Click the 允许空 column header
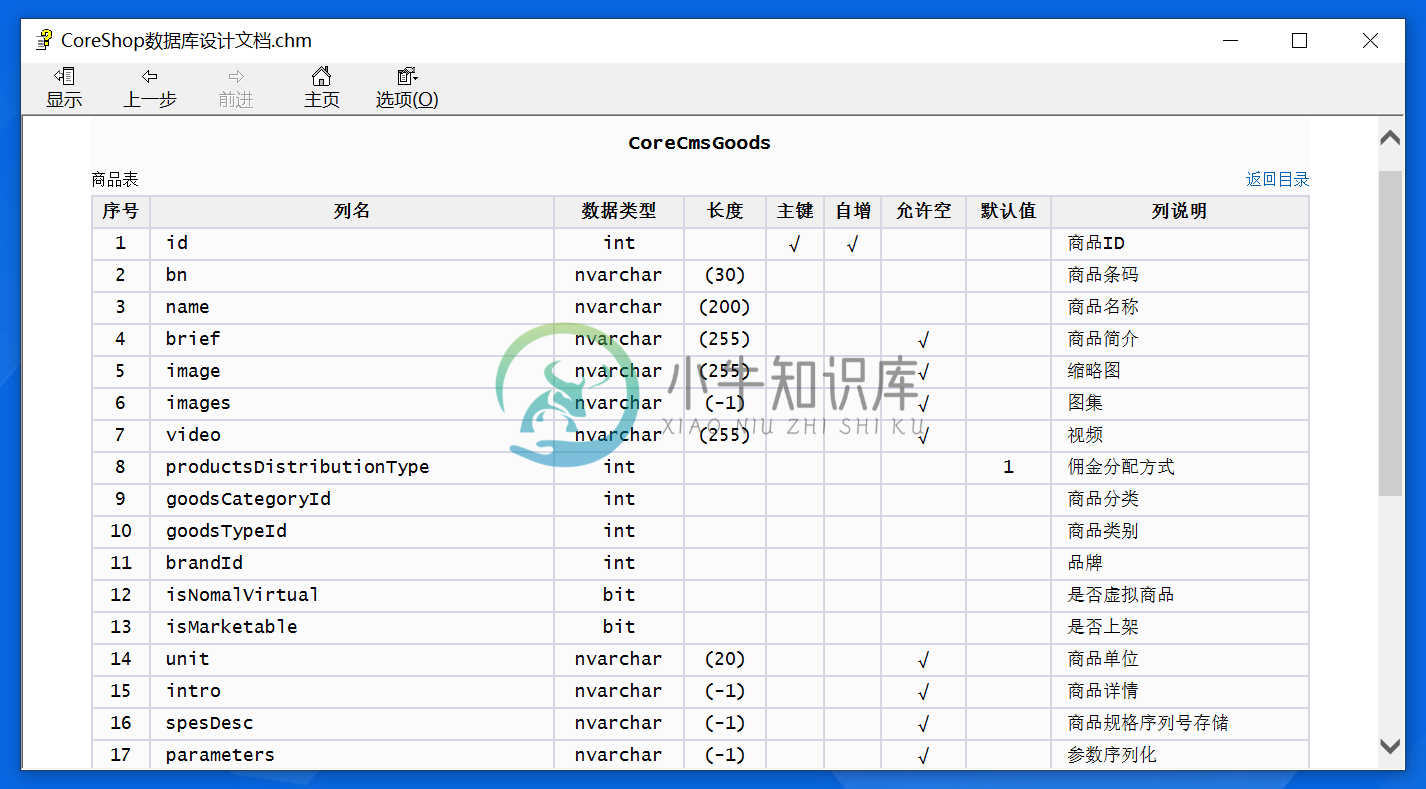This screenshot has height=789, width=1426. click(x=923, y=212)
